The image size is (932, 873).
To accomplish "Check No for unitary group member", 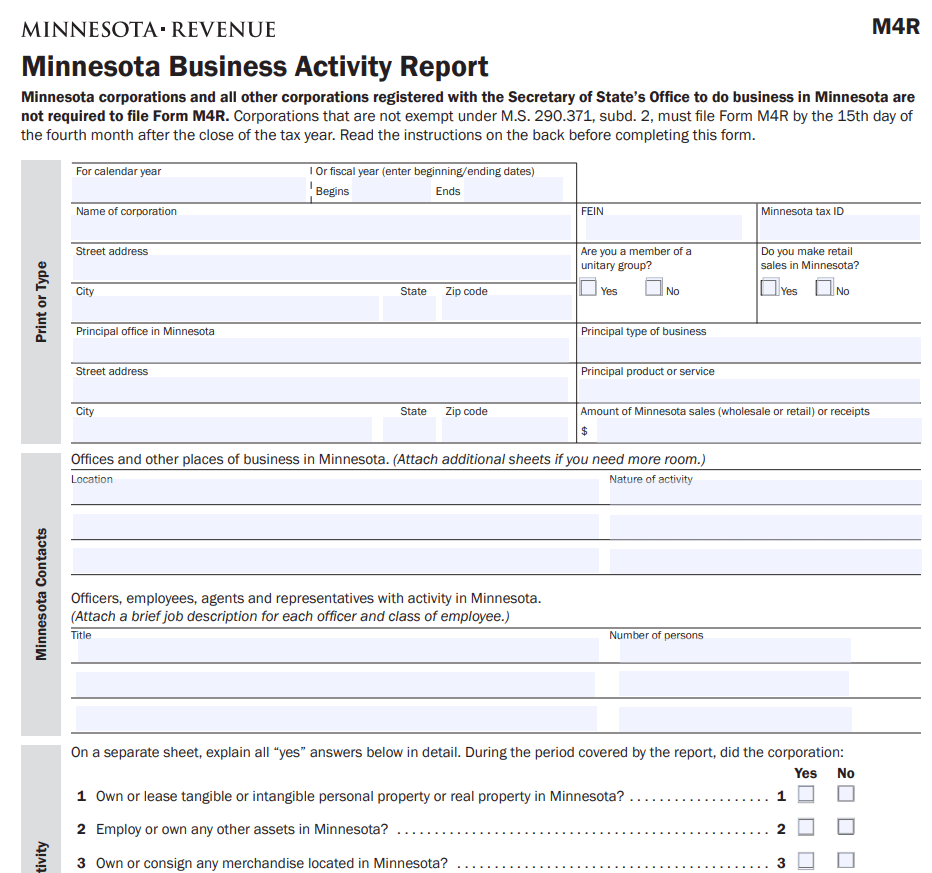I will point(654,289).
